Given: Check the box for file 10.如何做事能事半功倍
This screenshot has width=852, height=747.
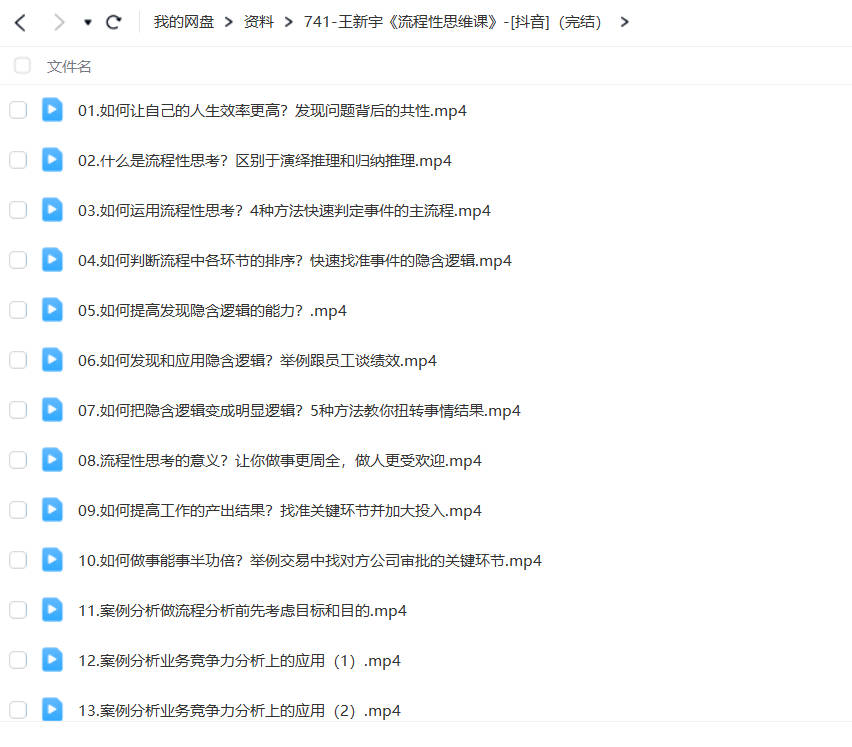Looking at the screenshot, I should (18, 560).
